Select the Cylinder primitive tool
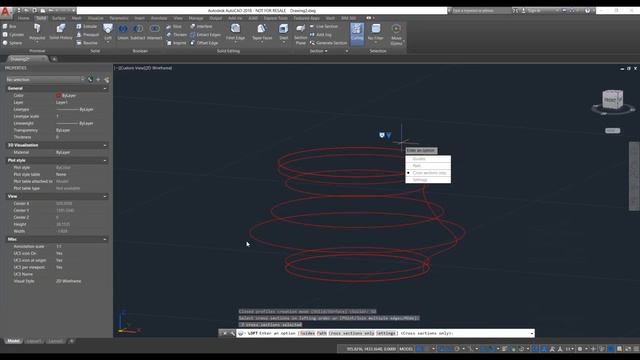 13,35
